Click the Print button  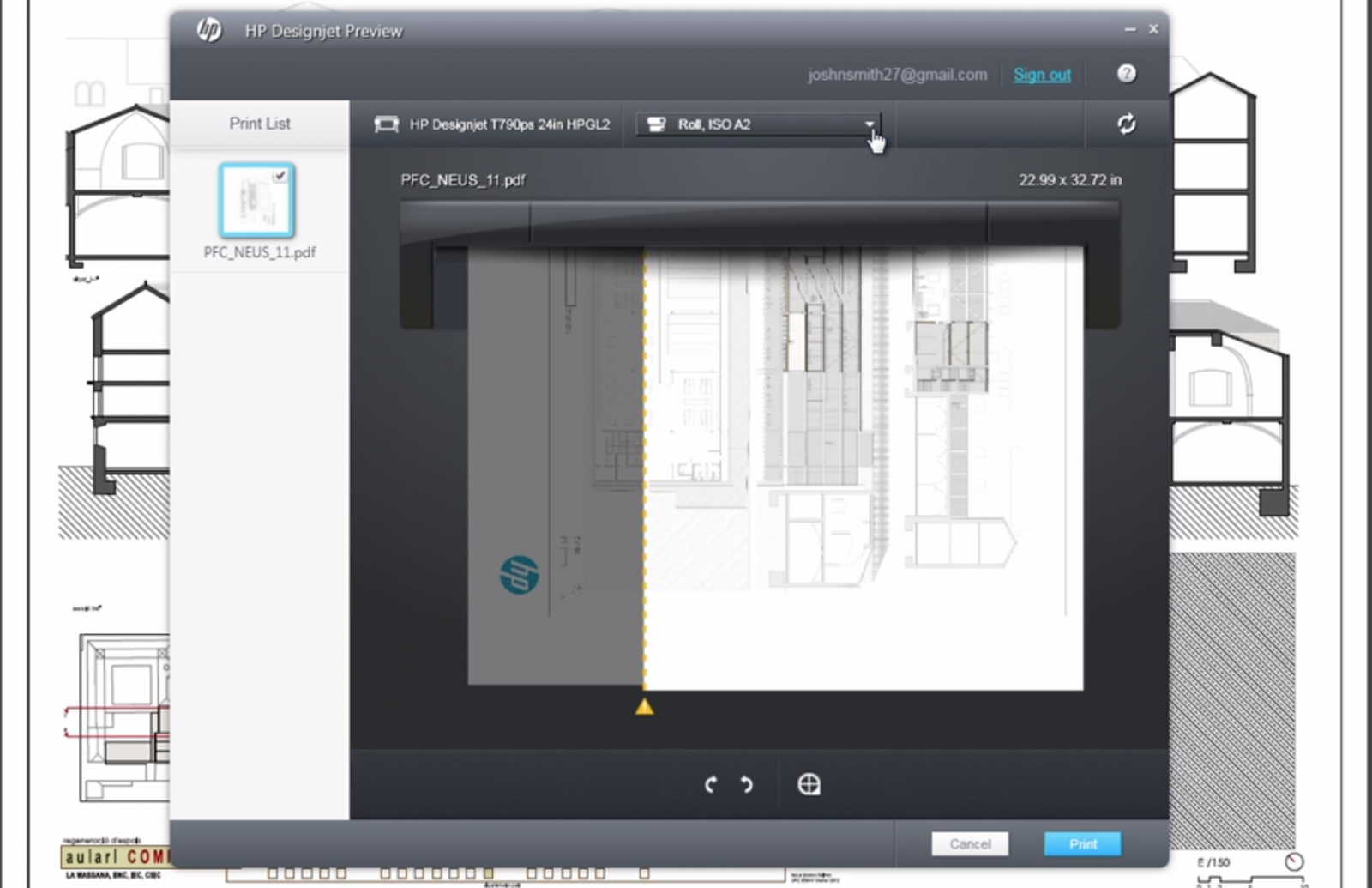(1082, 844)
